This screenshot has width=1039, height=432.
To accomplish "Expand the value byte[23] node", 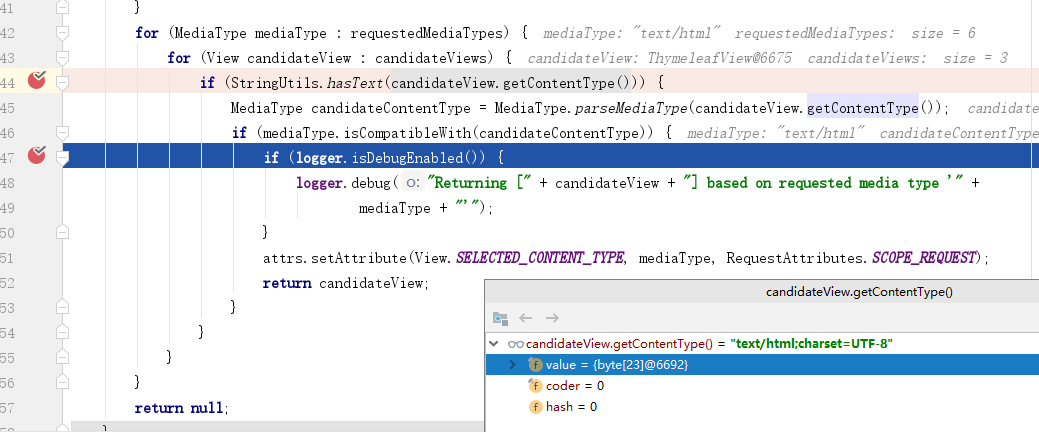I will point(513,365).
